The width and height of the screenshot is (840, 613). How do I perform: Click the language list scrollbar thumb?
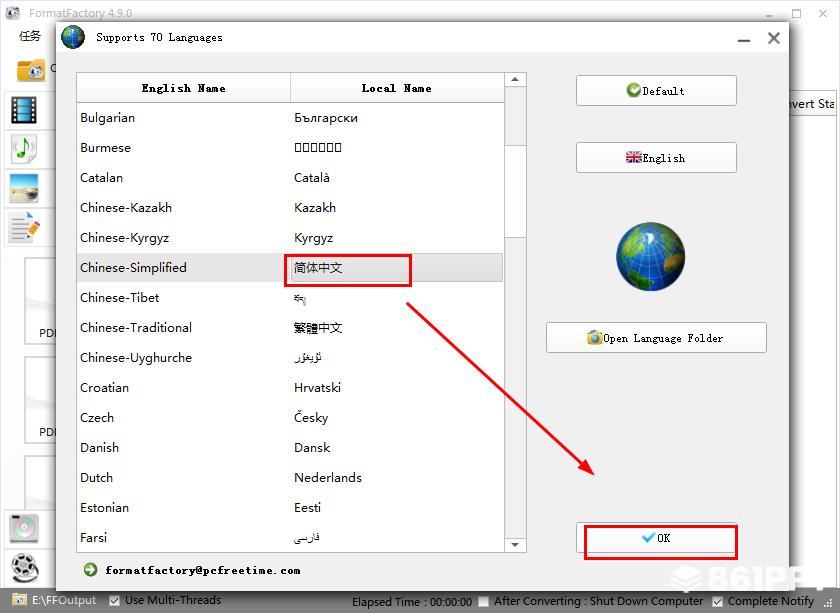click(515, 191)
